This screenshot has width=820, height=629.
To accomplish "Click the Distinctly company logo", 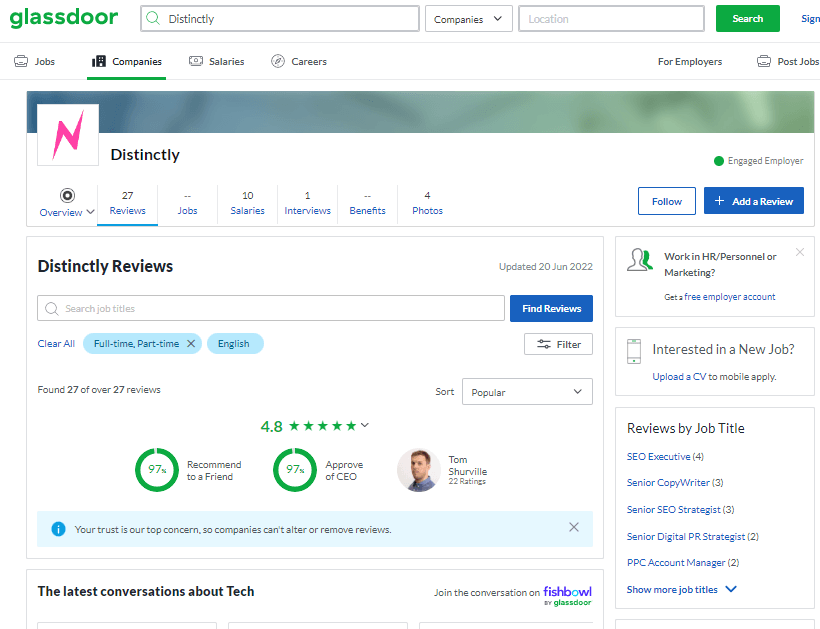I will coord(68,135).
